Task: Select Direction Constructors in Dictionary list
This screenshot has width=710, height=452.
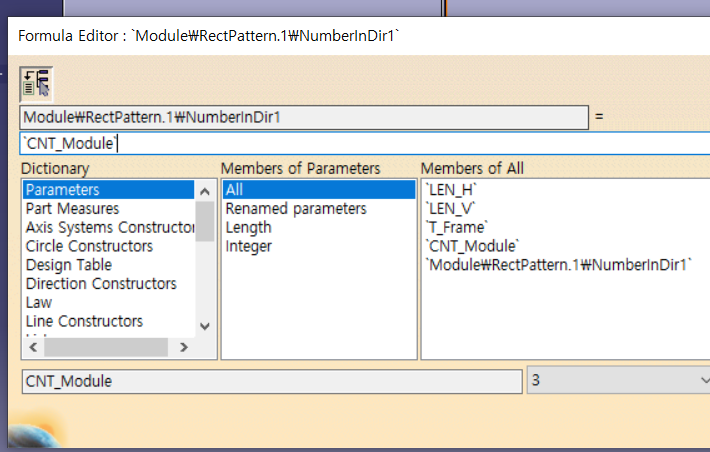Action: point(108,284)
